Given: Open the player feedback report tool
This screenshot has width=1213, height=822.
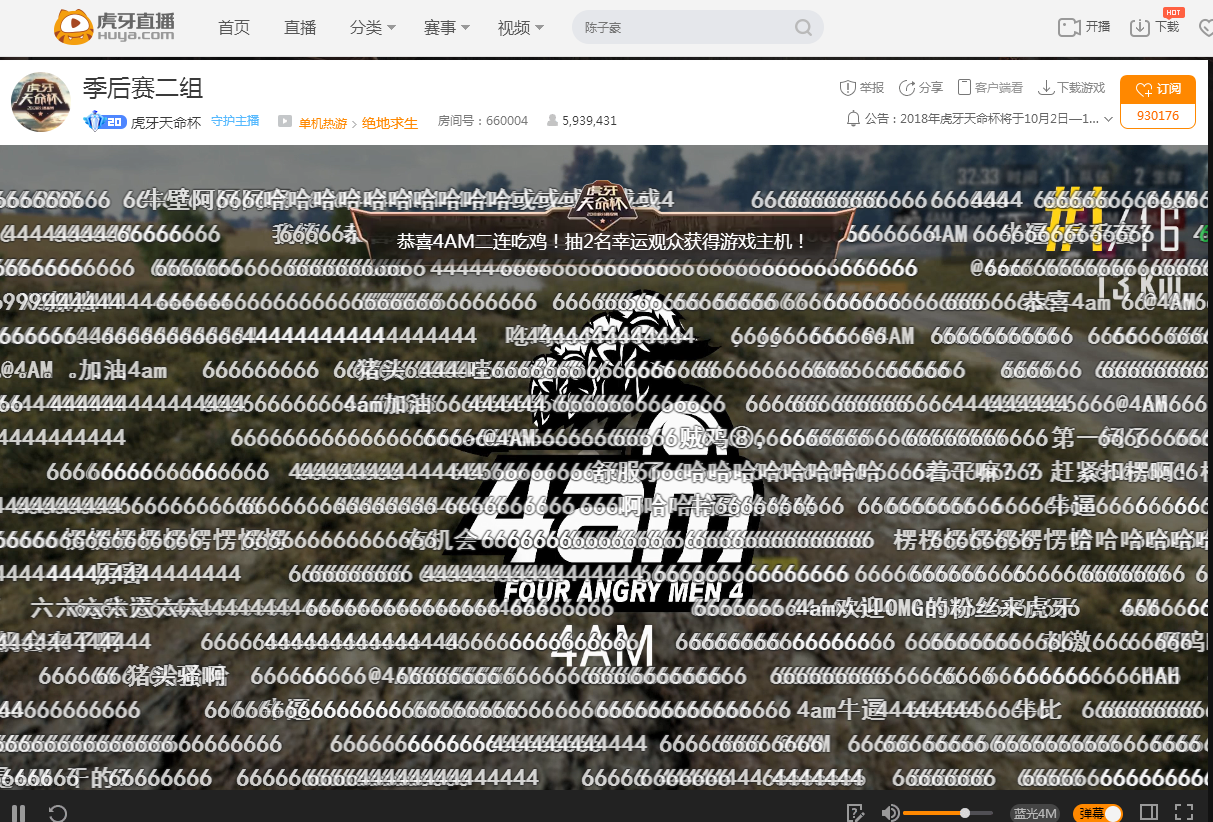Looking at the screenshot, I should (x=855, y=811).
